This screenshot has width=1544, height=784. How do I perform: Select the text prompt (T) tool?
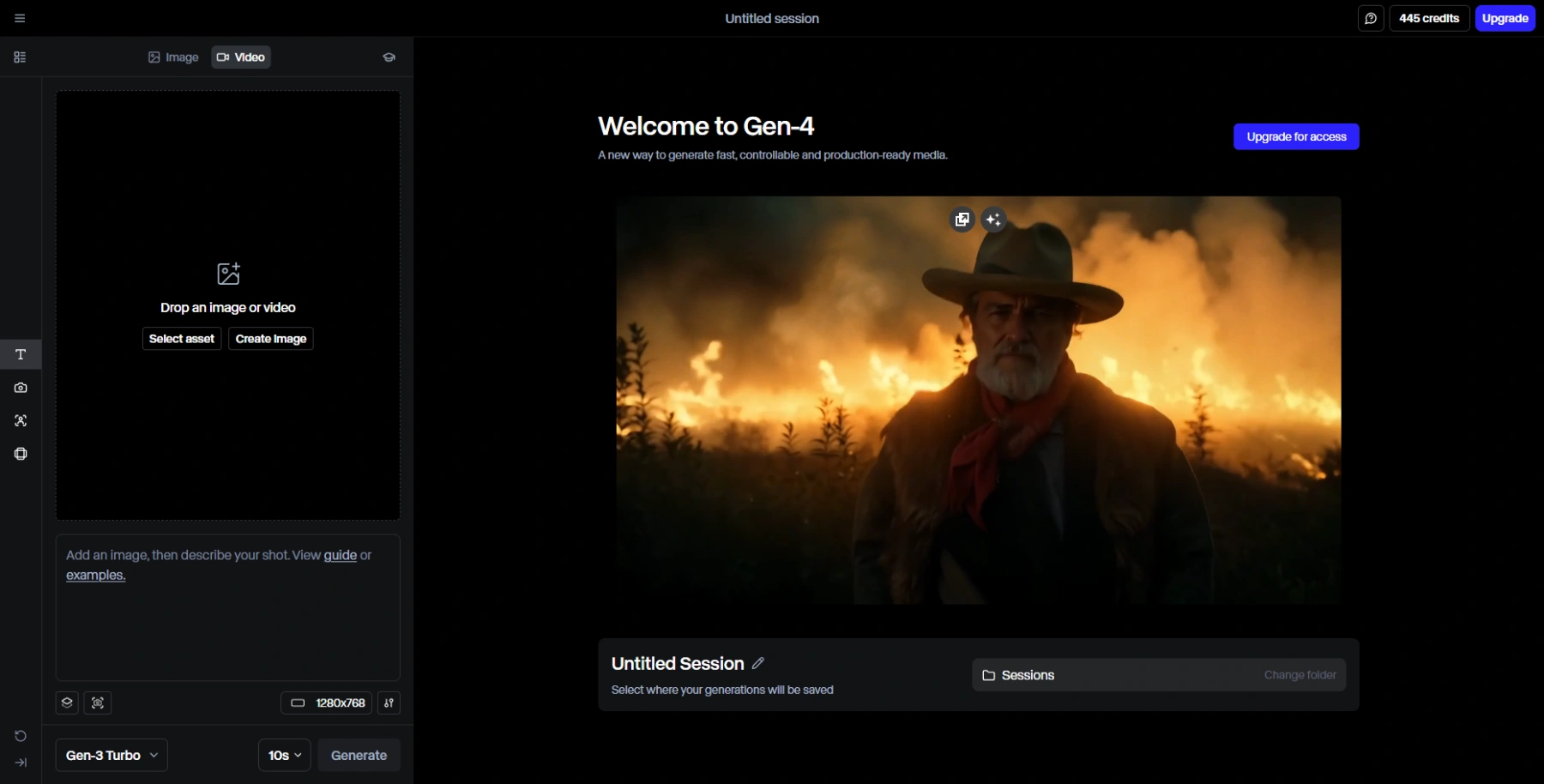pos(21,354)
